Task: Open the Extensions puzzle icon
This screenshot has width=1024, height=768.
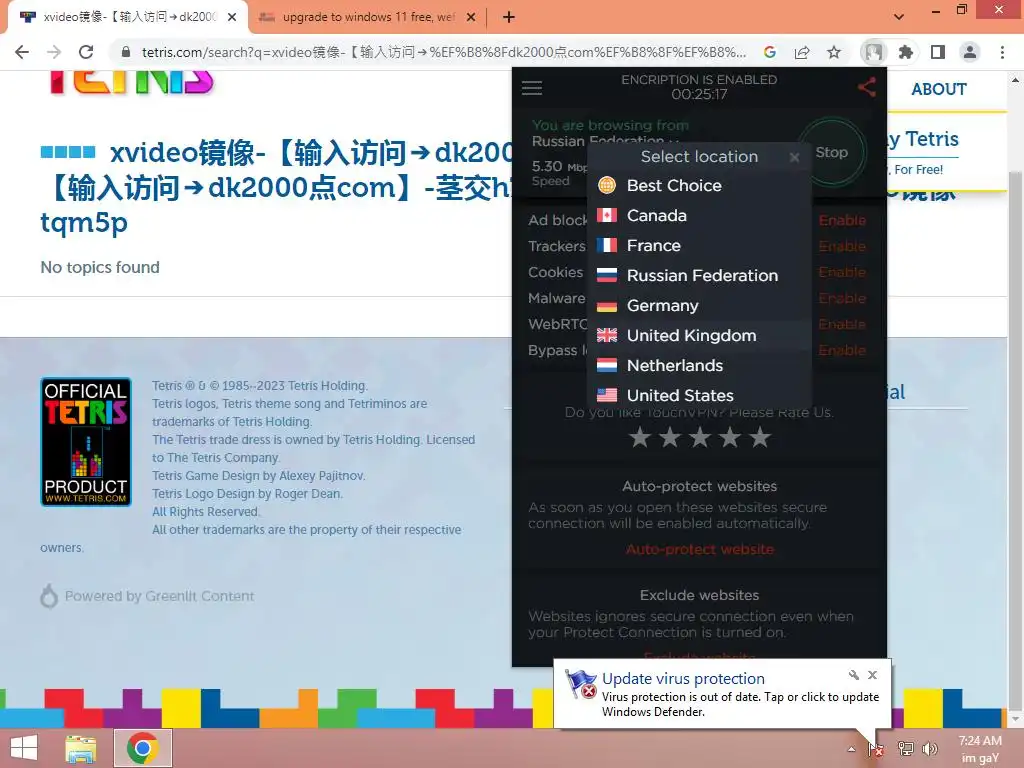Action: coord(906,52)
